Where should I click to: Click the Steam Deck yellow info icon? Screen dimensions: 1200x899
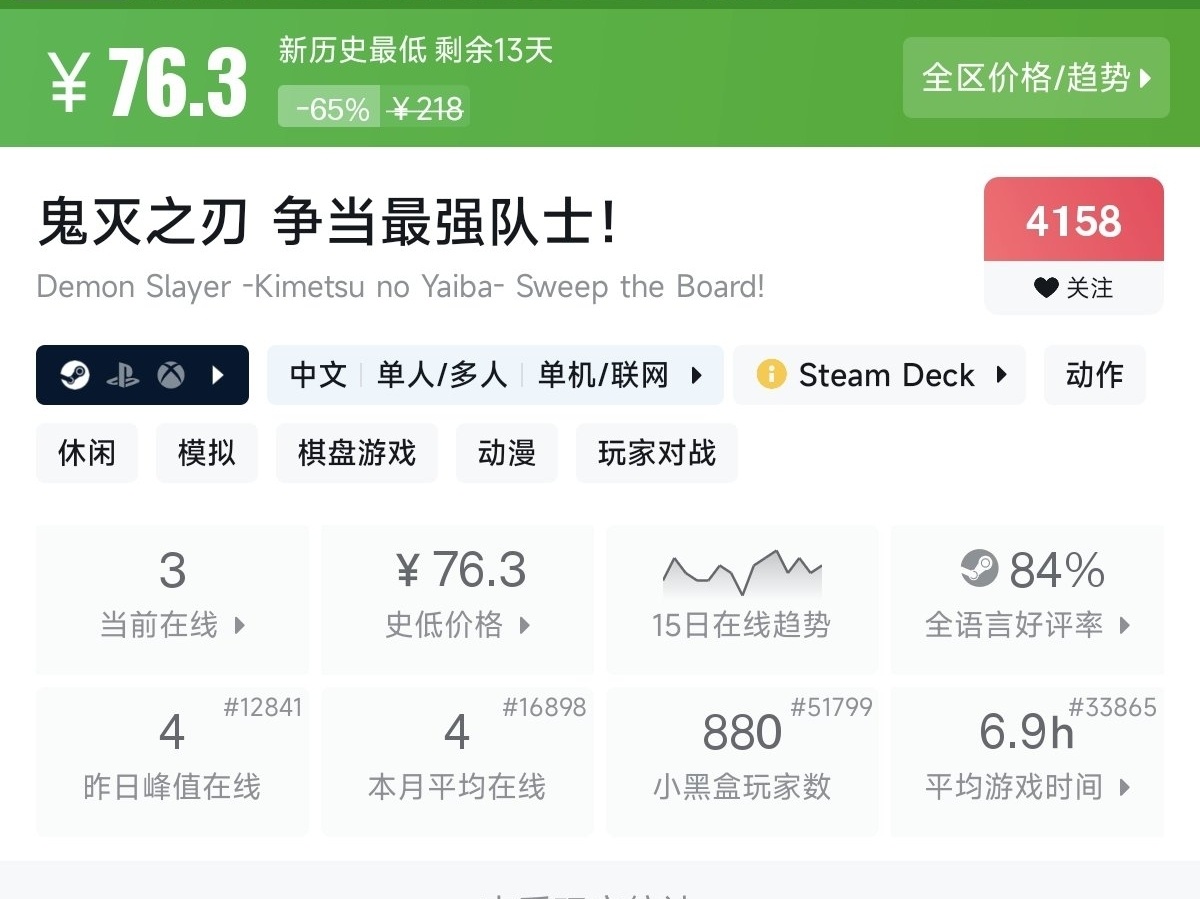[771, 375]
